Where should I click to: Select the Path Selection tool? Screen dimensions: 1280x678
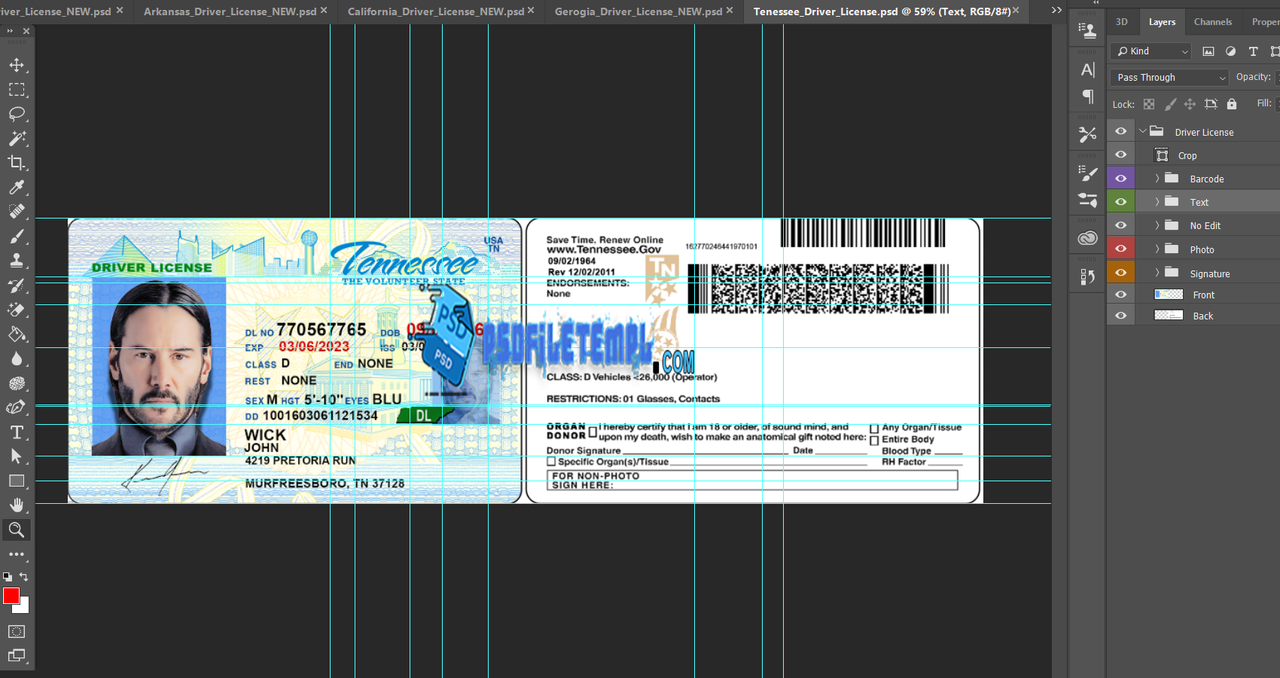coord(17,457)
